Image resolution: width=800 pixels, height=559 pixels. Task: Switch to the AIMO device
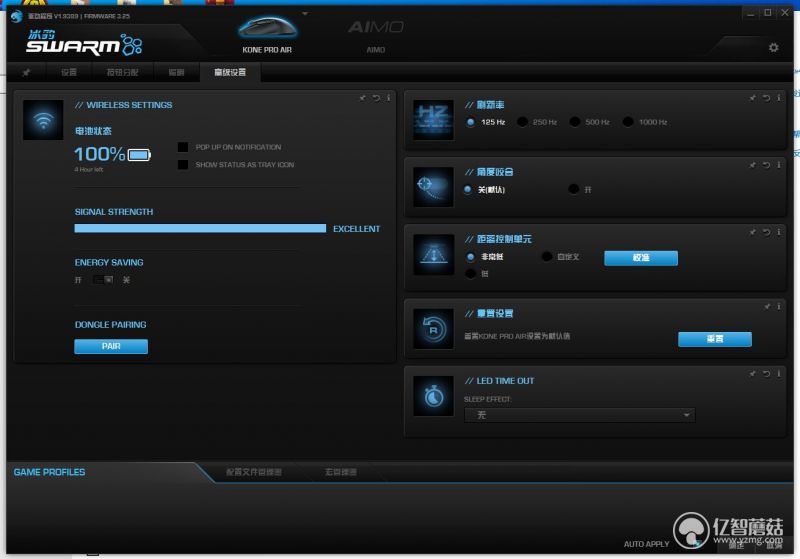tap(376, 35)
